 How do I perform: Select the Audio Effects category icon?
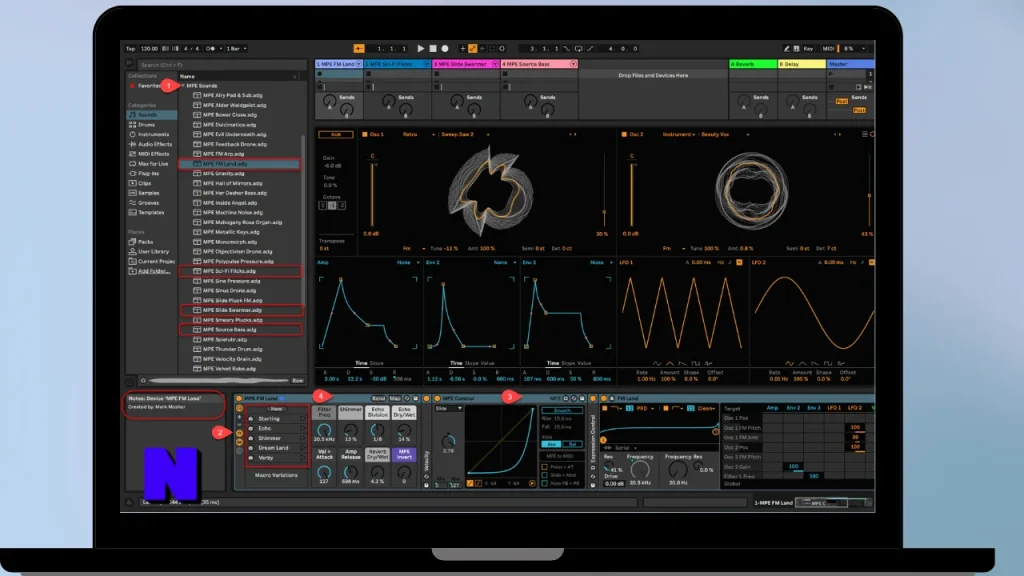pyautogui.click(x=133, y=144)
